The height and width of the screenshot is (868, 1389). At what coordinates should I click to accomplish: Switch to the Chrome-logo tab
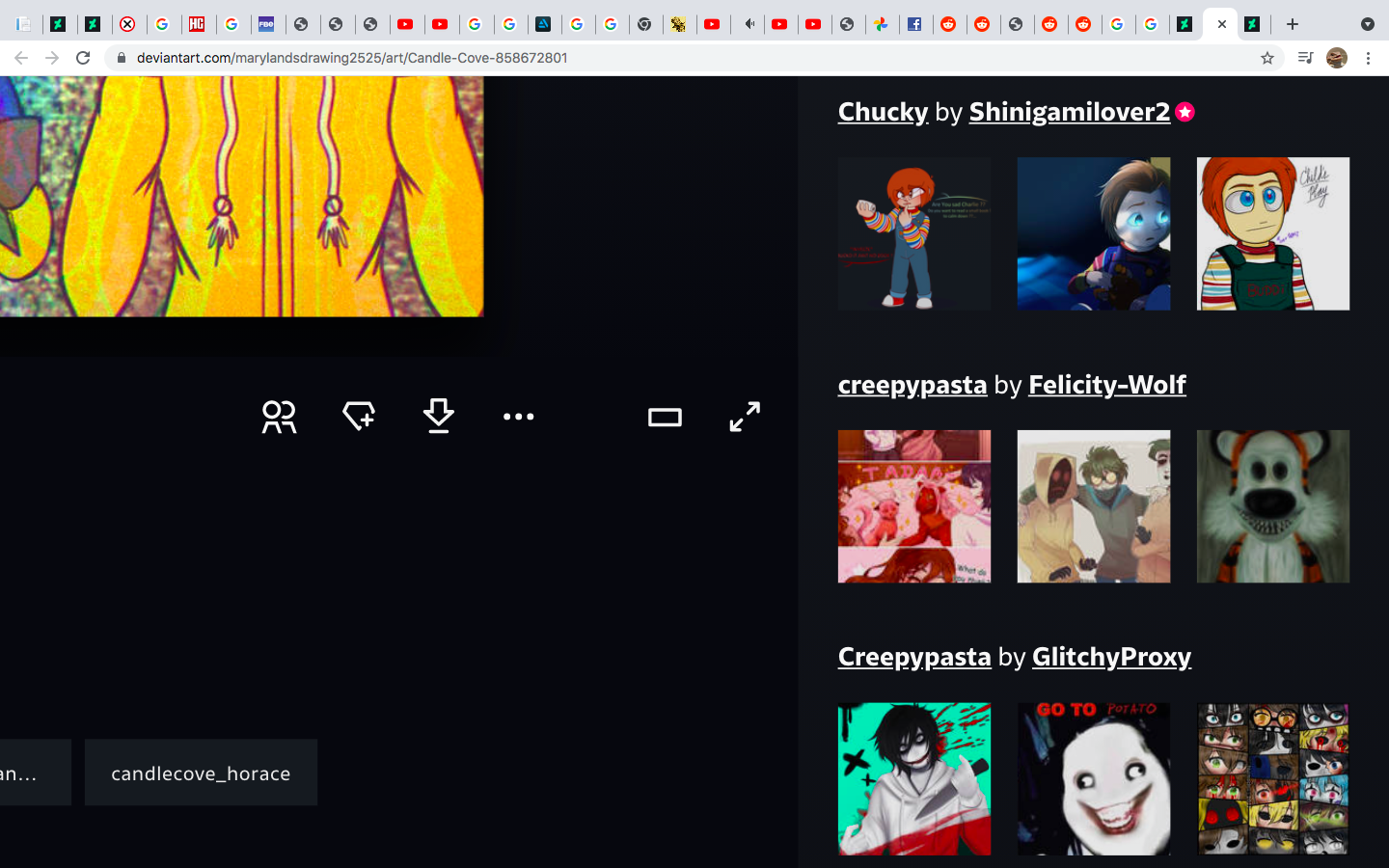click(x=644, y=24)
